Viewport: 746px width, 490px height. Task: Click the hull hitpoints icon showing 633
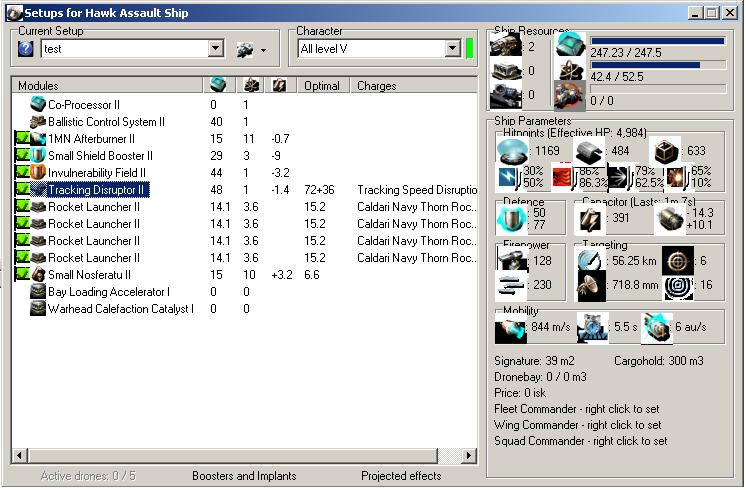(x=665, y=151)
